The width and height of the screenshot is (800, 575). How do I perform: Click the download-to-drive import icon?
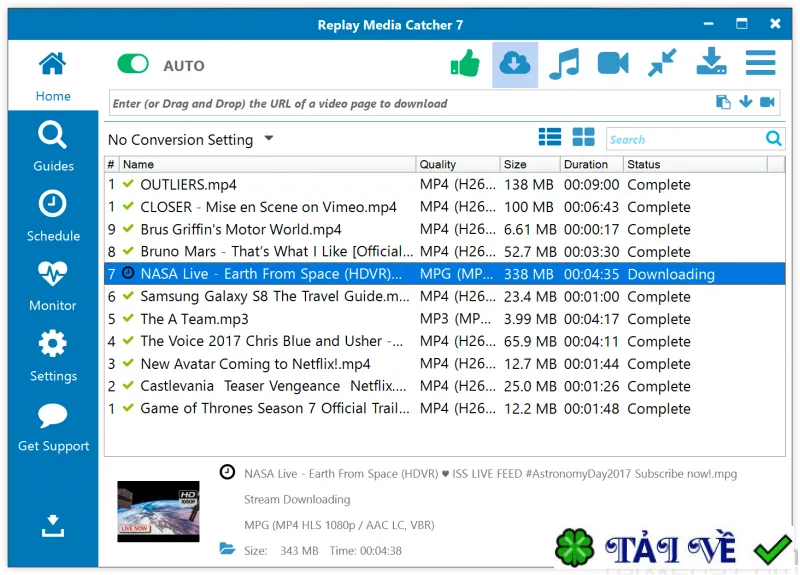tap(711, 62)
